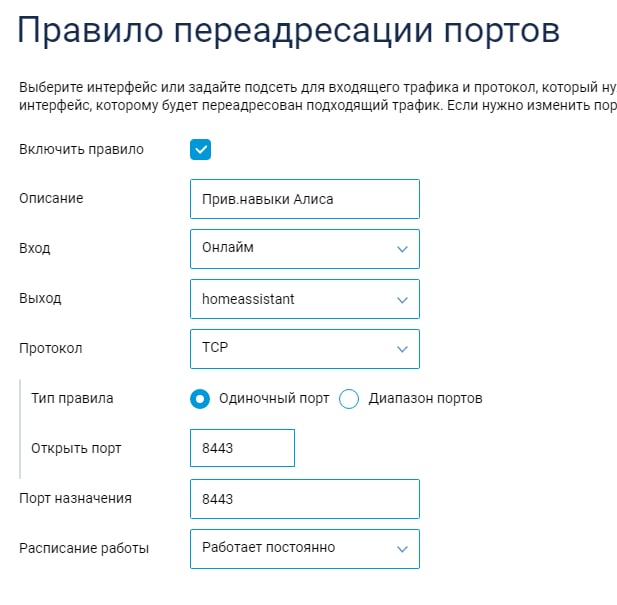This screenshot has height=605, width=617.
Task: Click the chevron arrow in the "Выход" field
Action: 402,299
